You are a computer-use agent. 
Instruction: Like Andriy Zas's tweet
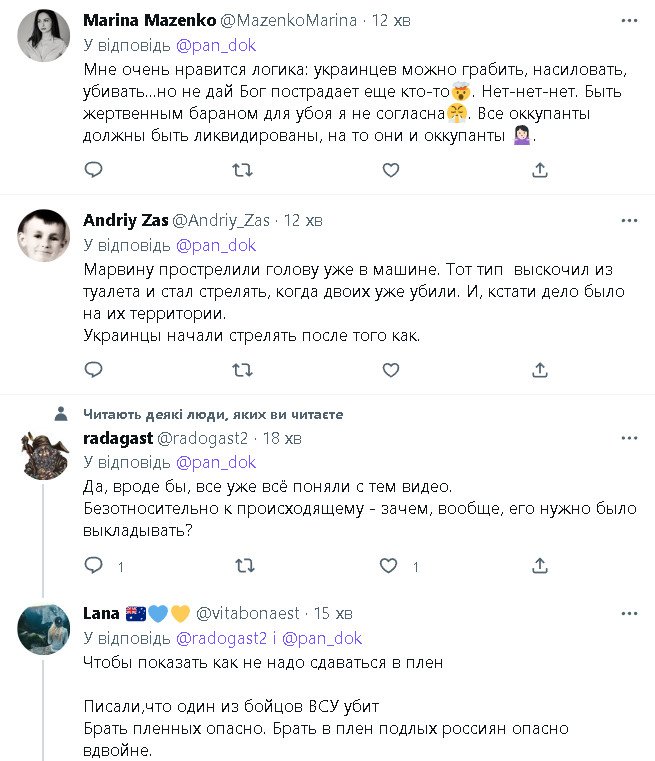coord(390,370)
